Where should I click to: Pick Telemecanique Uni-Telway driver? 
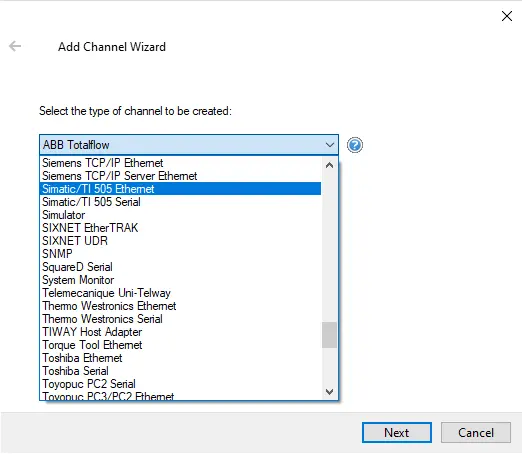[180, 293]
